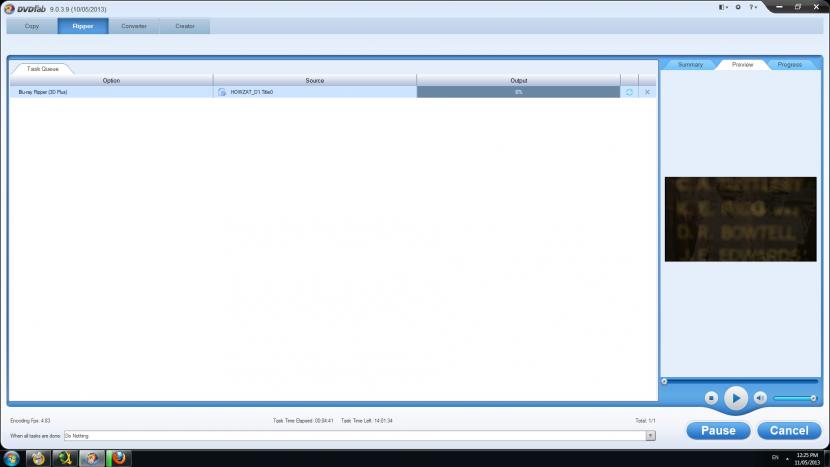830x467 pixels.
Task: Open the skin theme dropdown in the title bar
Action: (x=723, y=7)
